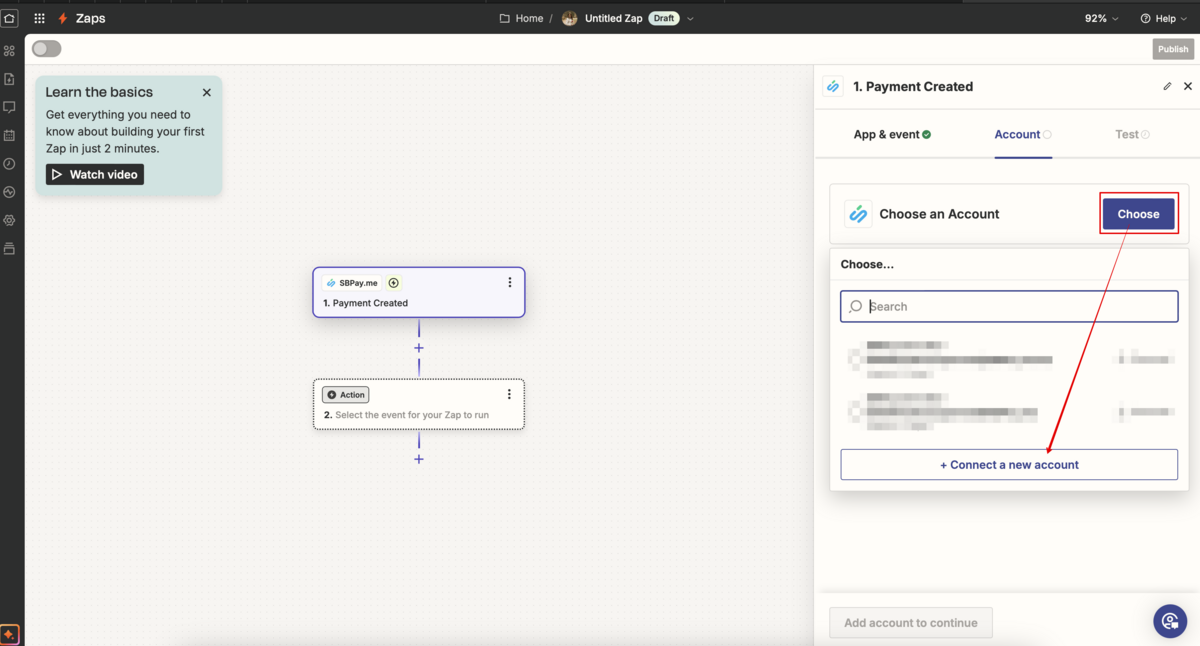Click the SBPay.me logo in account row
Screen dimensions: 1200x646
tap(858, 214)
